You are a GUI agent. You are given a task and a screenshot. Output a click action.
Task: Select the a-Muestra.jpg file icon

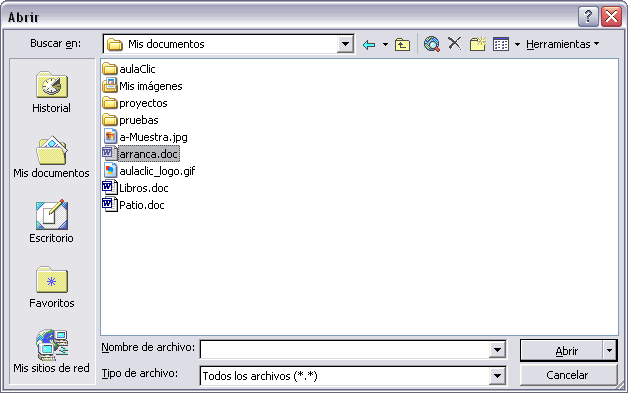pyautogui.click(x=110, y=137)
